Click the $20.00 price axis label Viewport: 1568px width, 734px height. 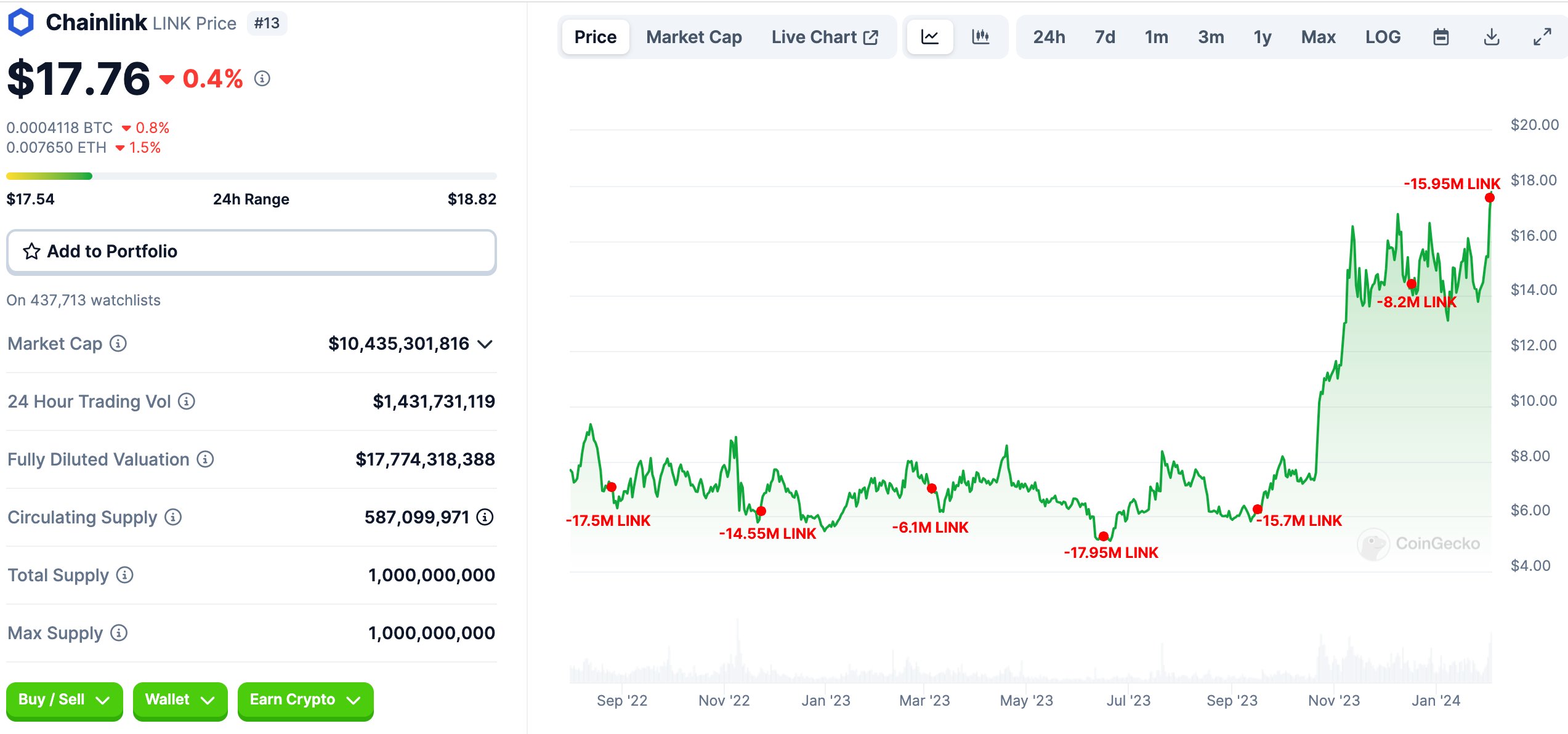(x=1534, y=125)
